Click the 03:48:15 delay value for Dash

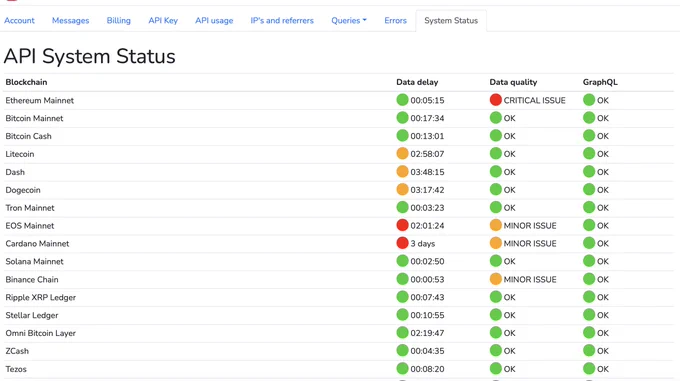click(x=427, y=172)
